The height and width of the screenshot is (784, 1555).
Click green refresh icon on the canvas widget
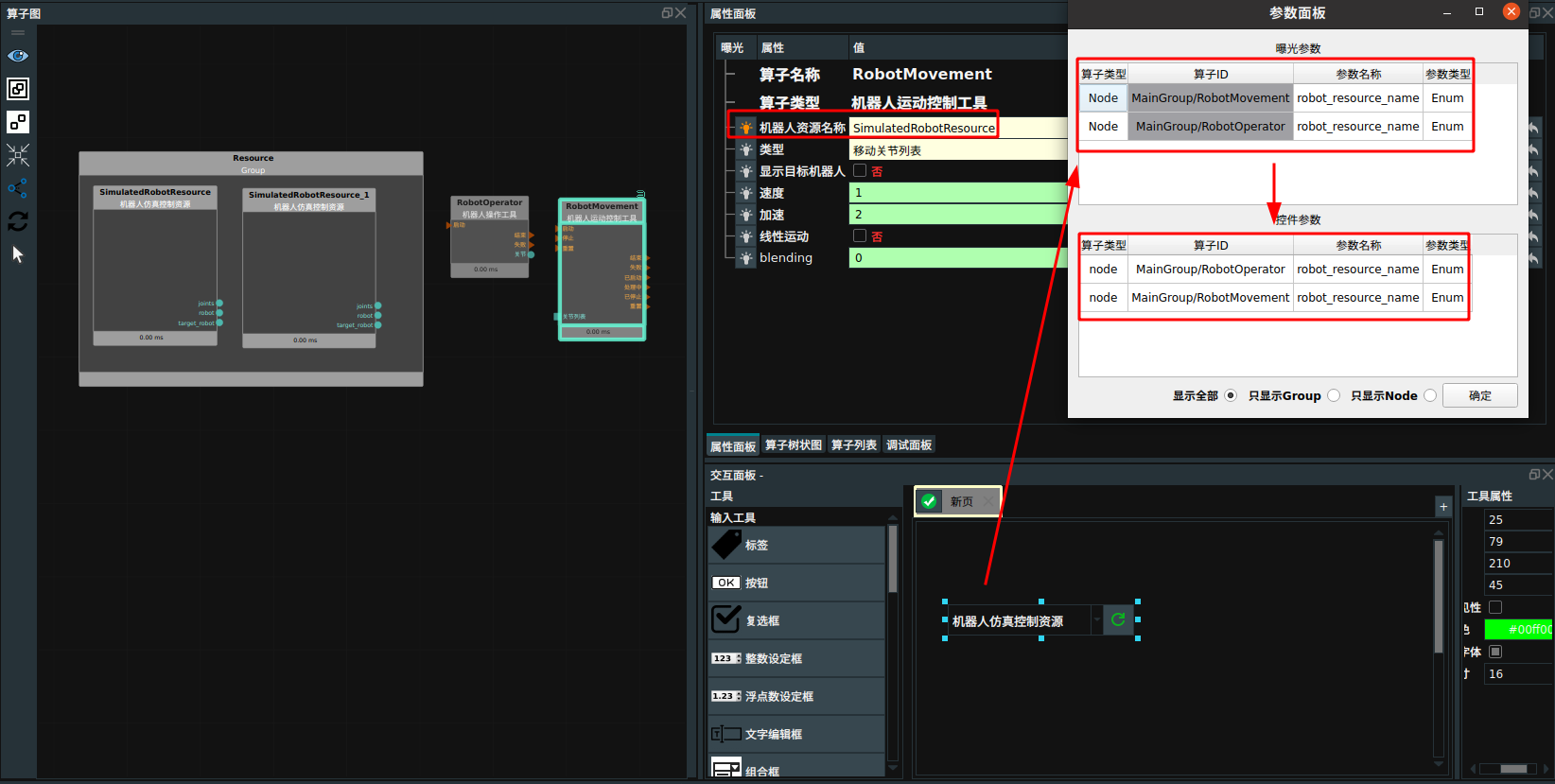point(1118,619)
